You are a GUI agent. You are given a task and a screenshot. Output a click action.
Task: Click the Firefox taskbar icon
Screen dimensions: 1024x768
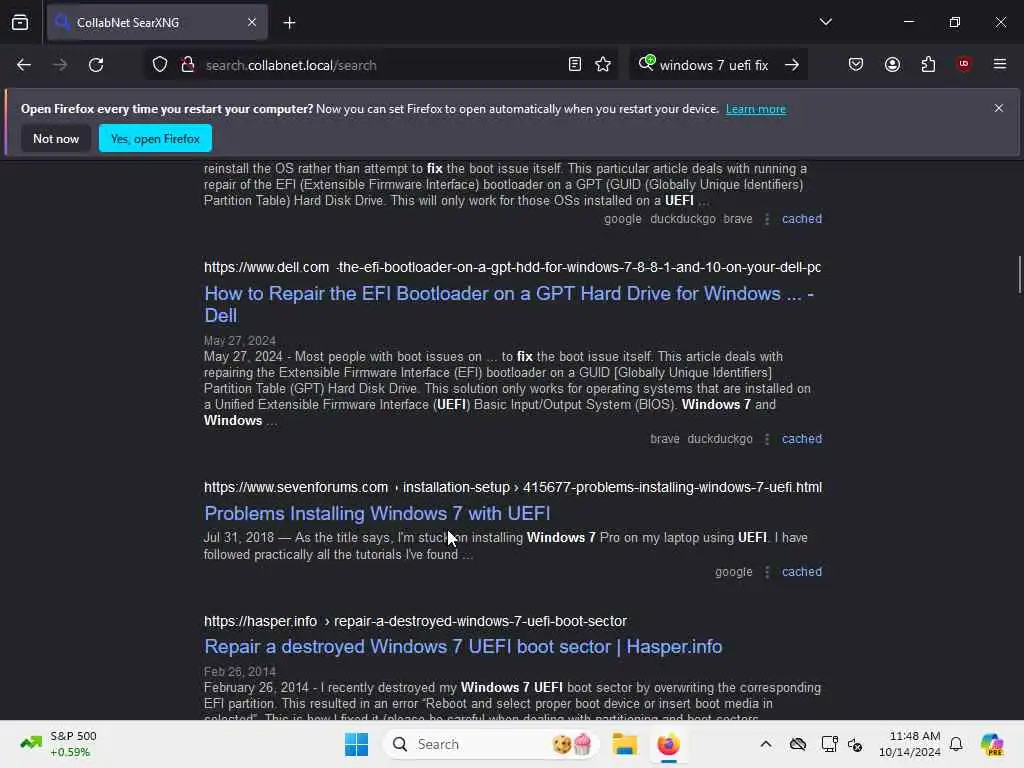click(668, 744)
